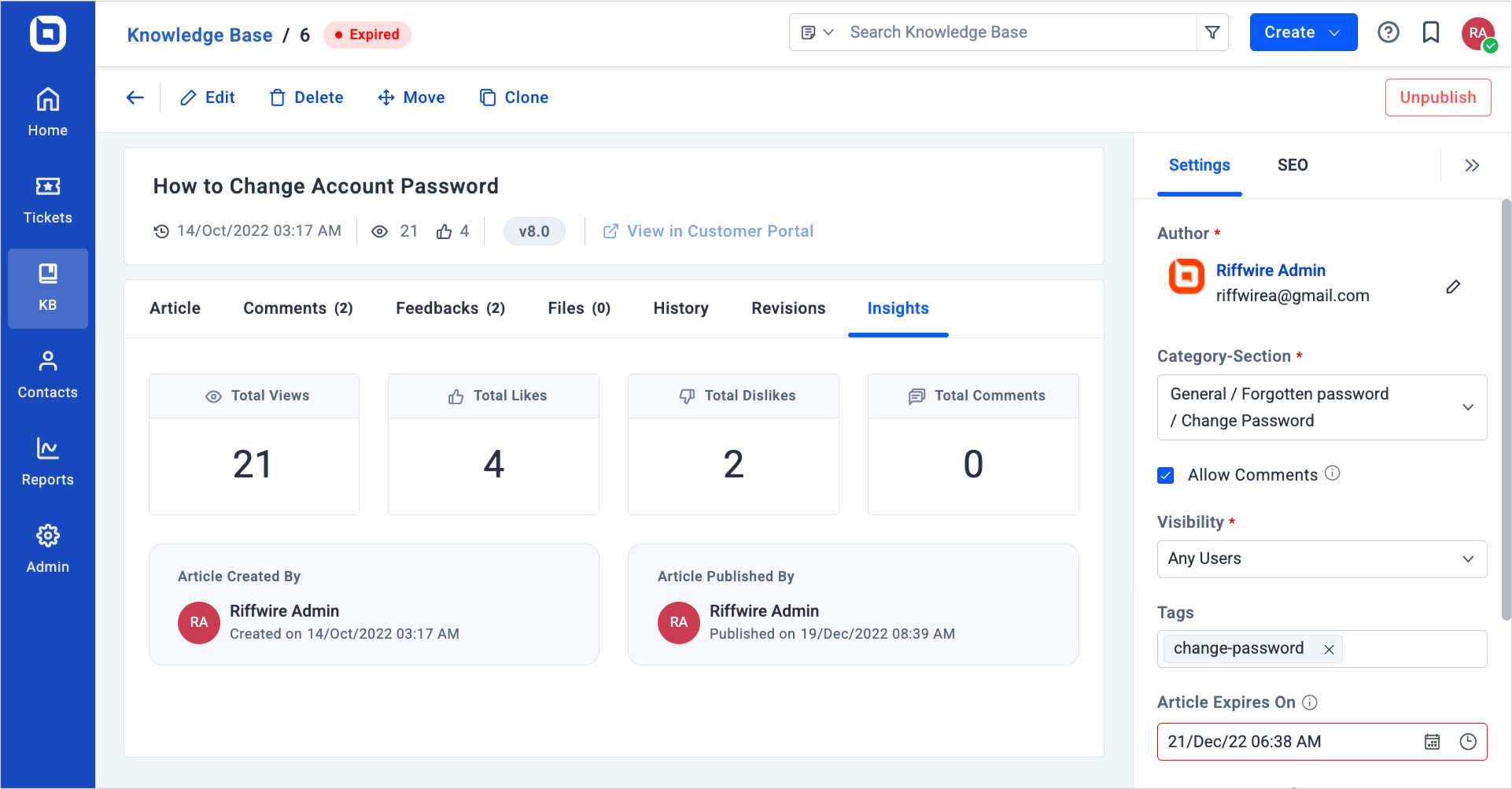1512x789 pixels.
Task: Click the Riffwire Admin author logo
Action: (1186, 276)
